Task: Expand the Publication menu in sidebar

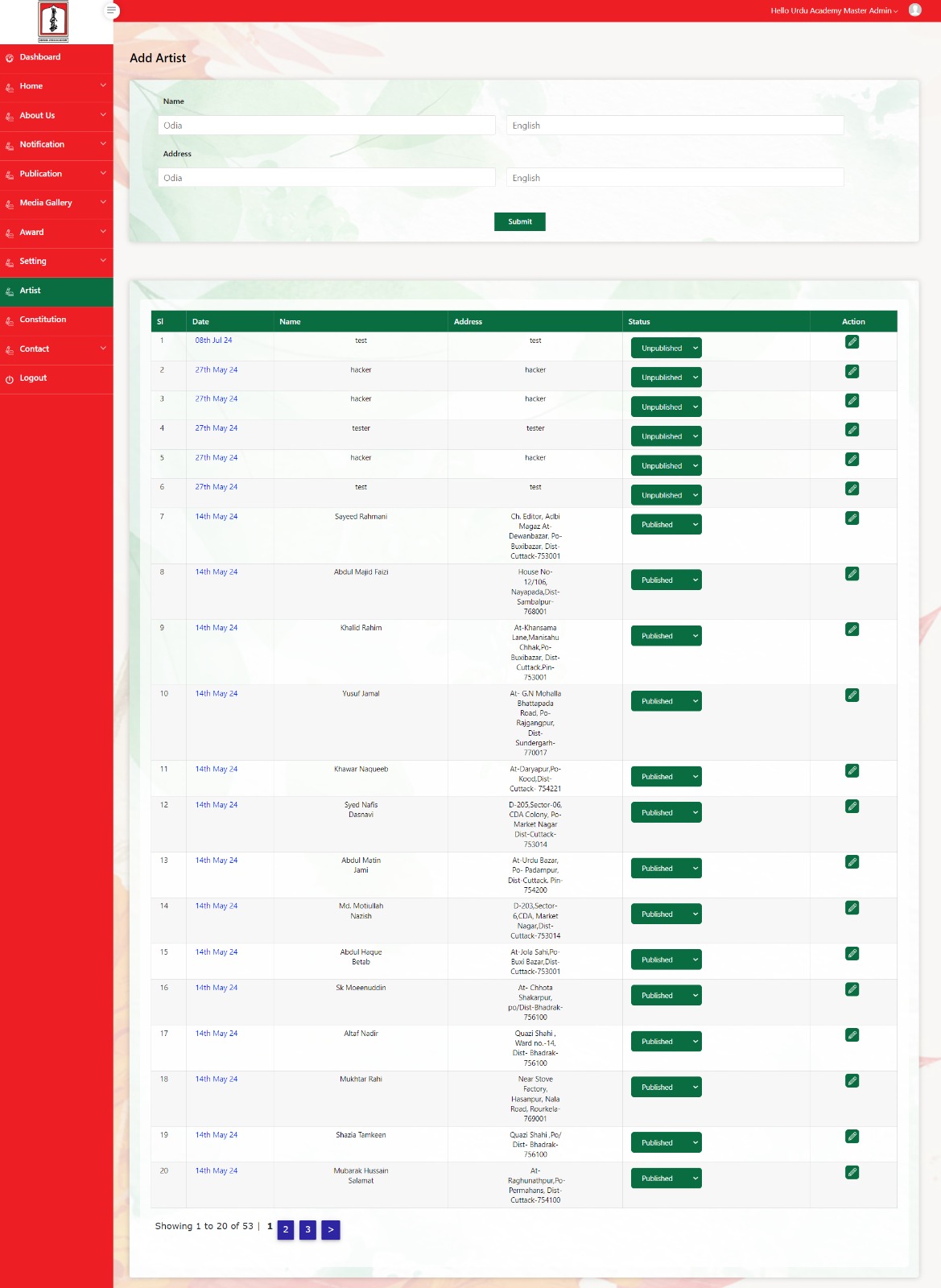Action: 56,174
